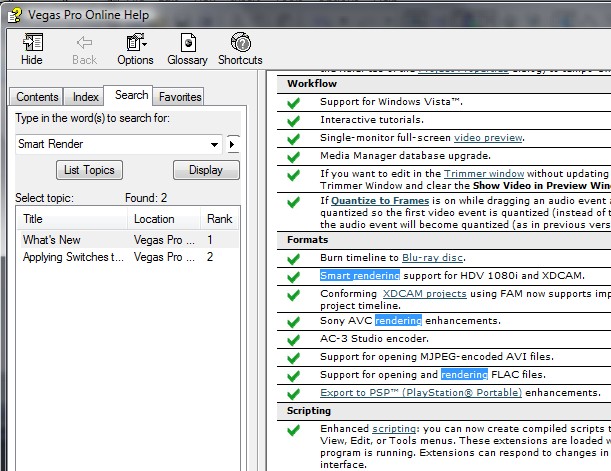The height and width of the screenshot is (471, 611).
Task: Sort results by Location column header
Action: [x=164, y=219]
